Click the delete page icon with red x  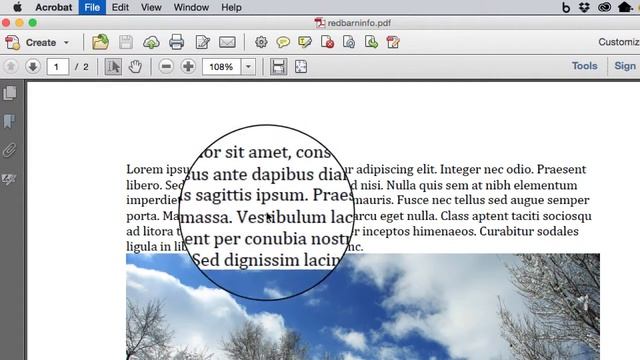pos(327,42)
